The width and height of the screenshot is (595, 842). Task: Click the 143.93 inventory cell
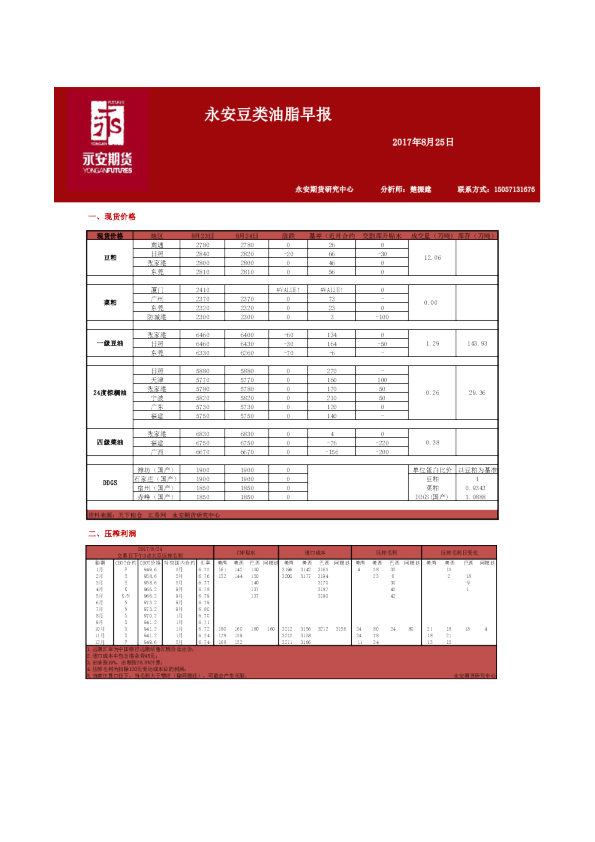[477, 343]
